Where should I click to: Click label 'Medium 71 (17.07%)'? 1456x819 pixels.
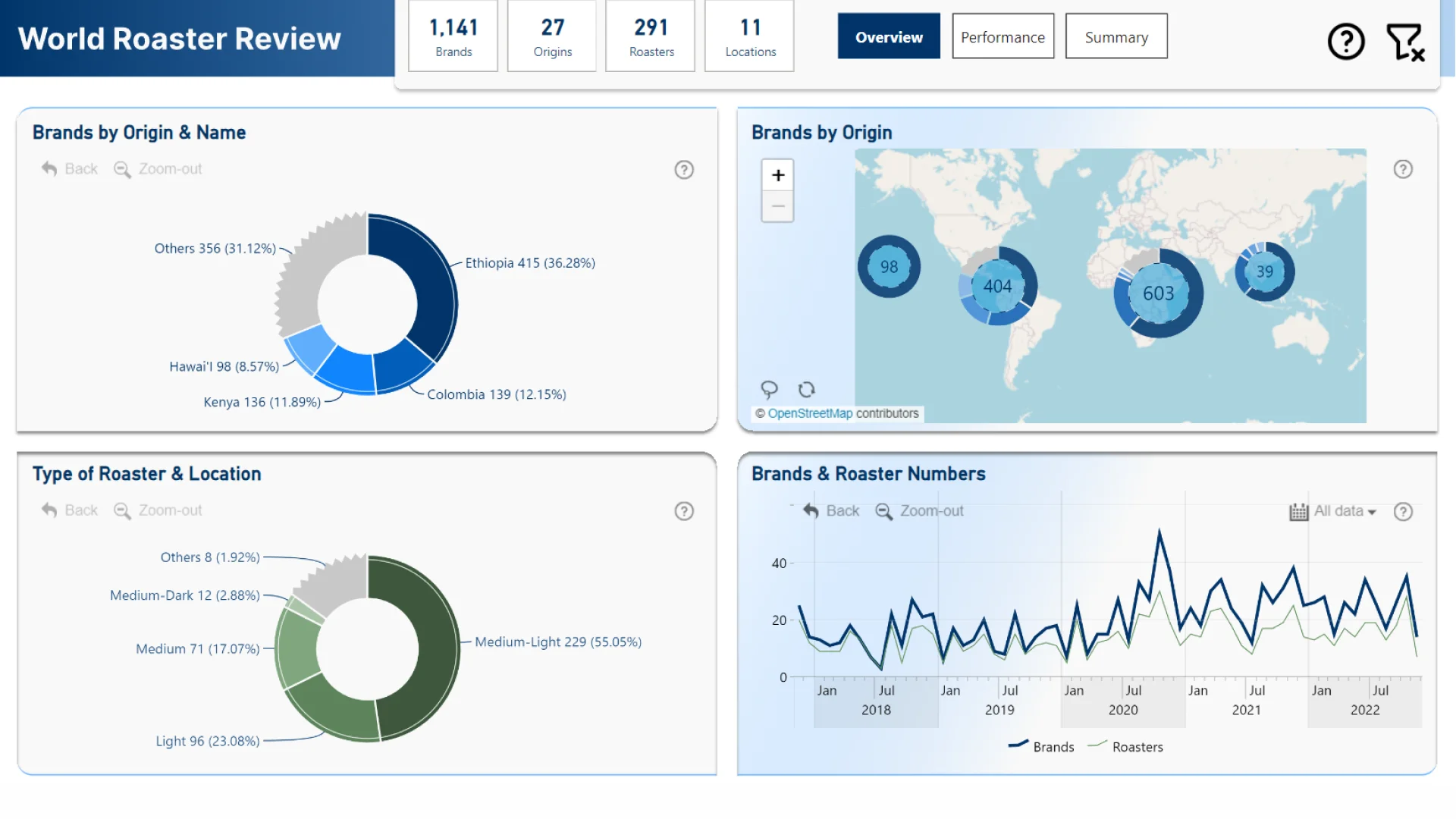[x=198, y=649]
